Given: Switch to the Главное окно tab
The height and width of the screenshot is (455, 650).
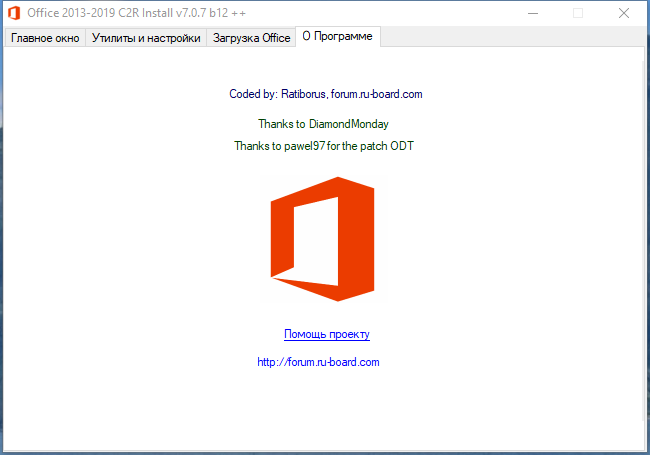Looking at the screenshot, I should pyautogui.click(x=45, y=38).
